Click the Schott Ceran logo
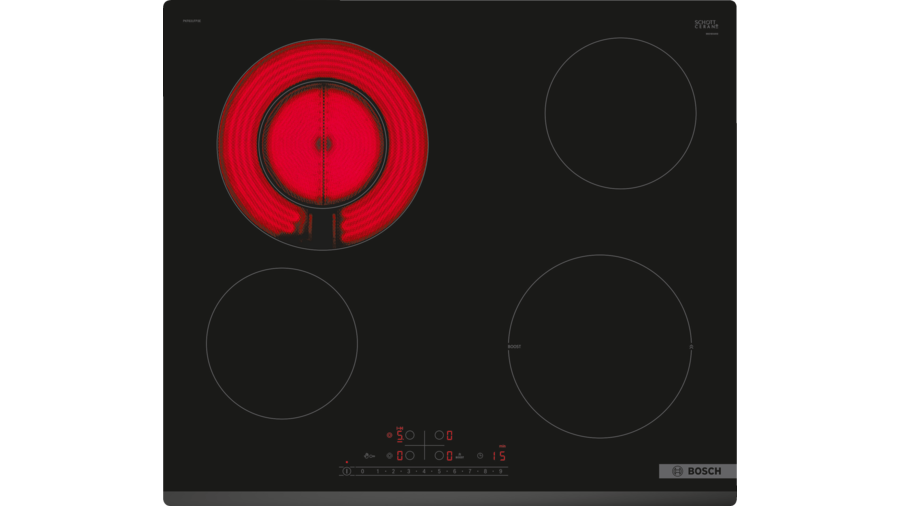 point(707,24)
